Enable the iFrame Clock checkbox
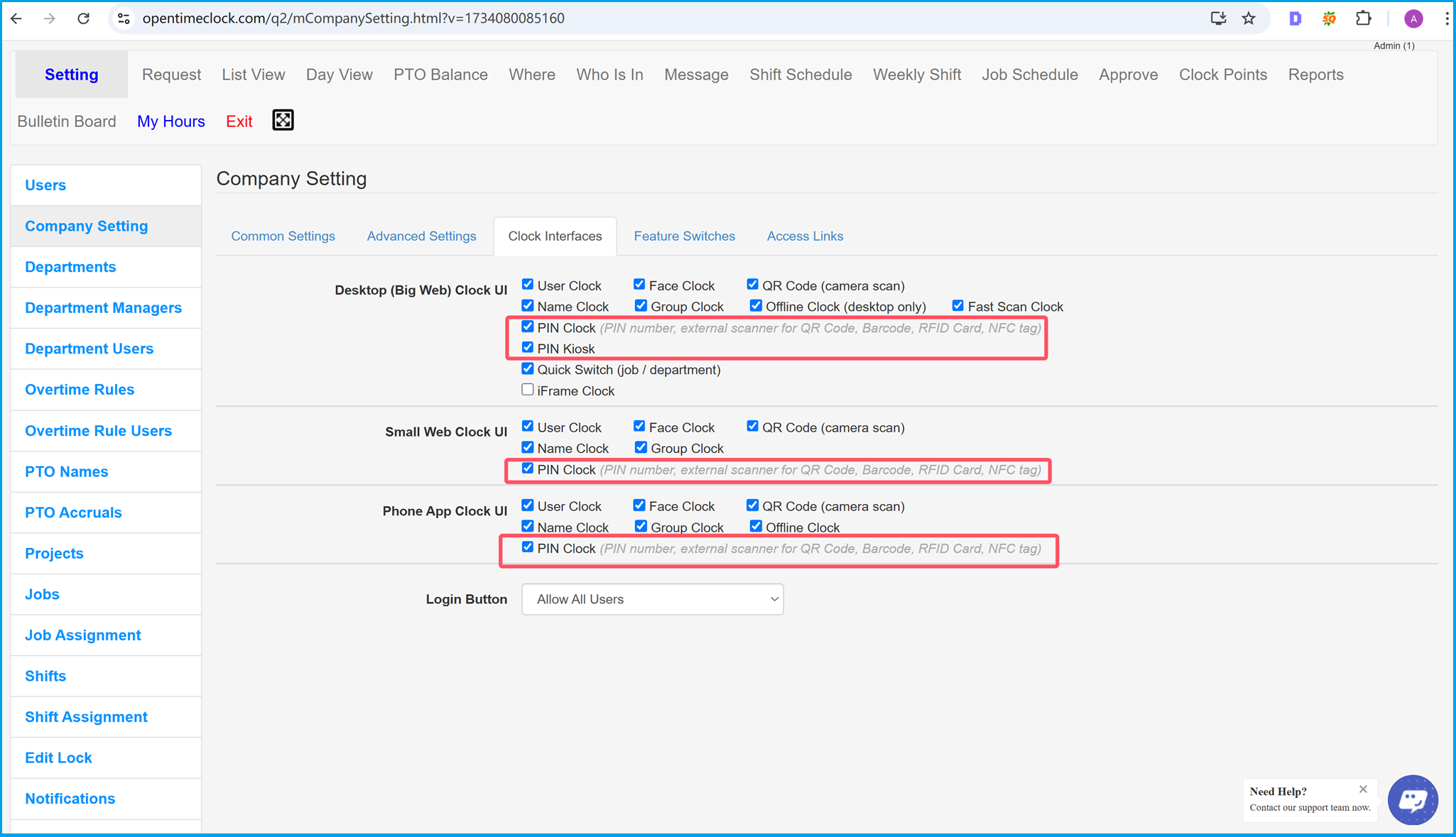Image resolution: width=1456 pixels, height=837 pixels. (527, 389)
